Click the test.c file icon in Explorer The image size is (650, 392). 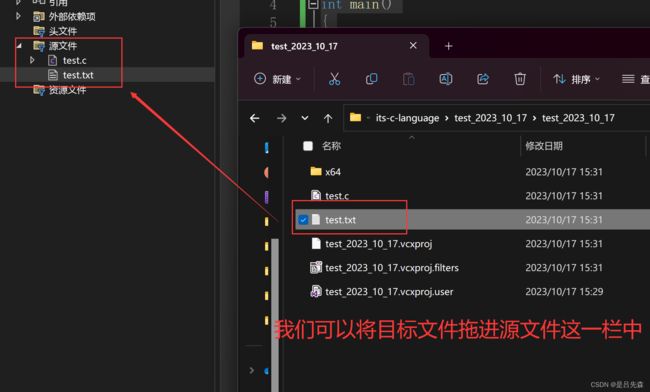[x=316, y=195]
